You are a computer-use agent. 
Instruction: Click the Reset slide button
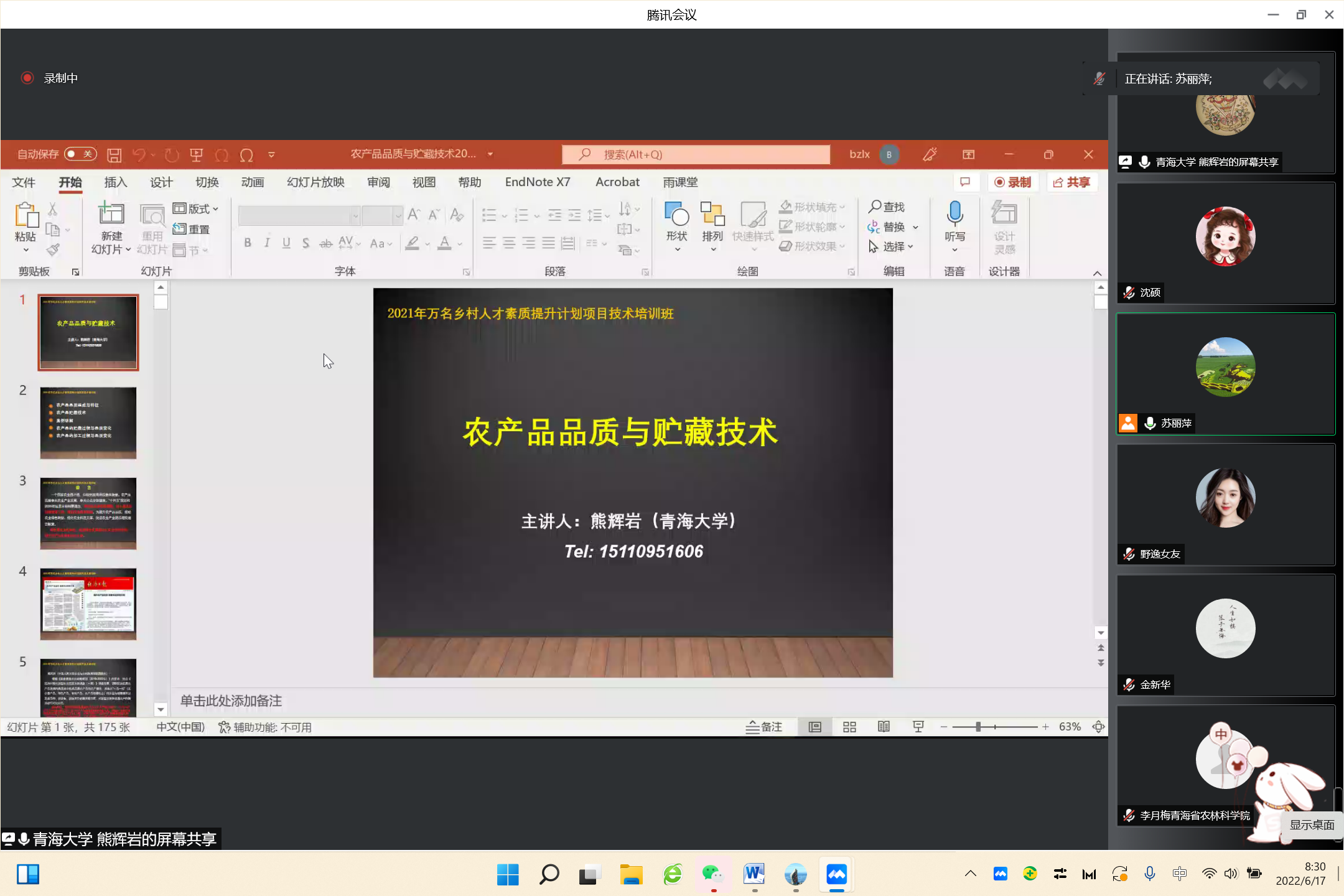pos(191,229)
